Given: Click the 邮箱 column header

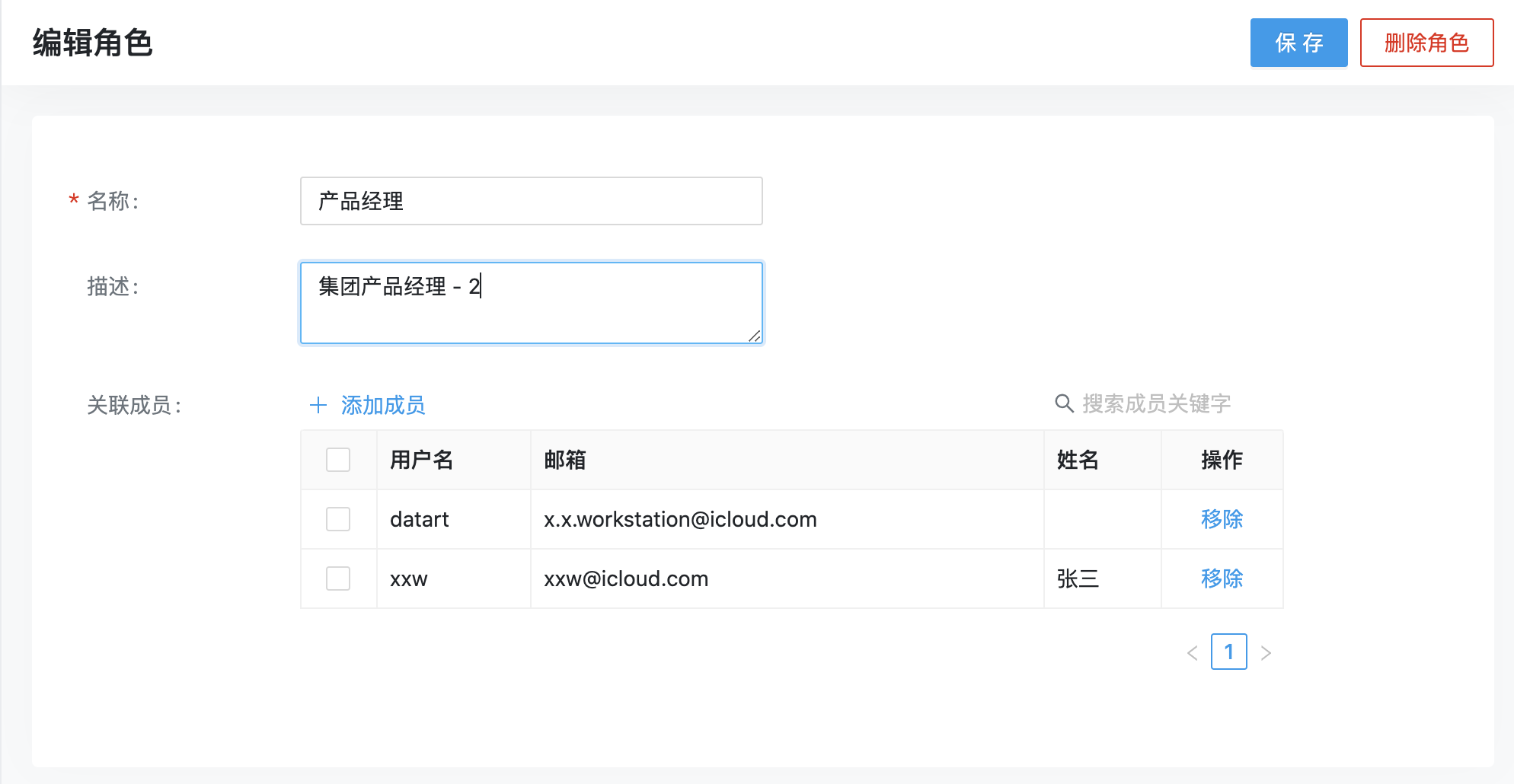Looking at the screenshot, I should (565, 460).
